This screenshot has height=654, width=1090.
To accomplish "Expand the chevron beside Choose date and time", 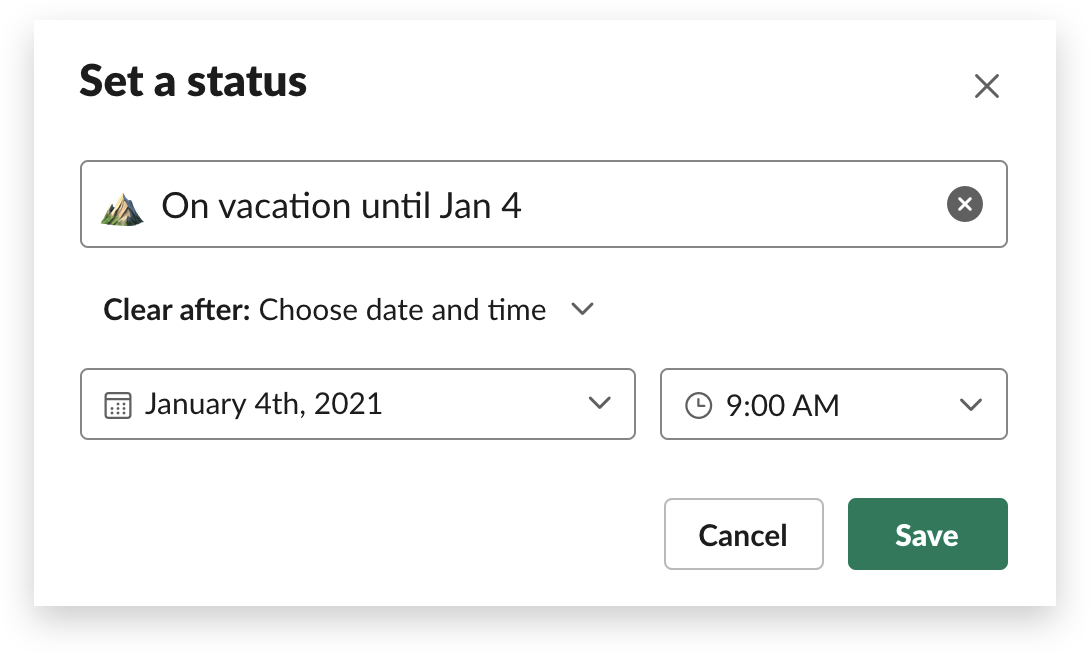I will point(582,309).
